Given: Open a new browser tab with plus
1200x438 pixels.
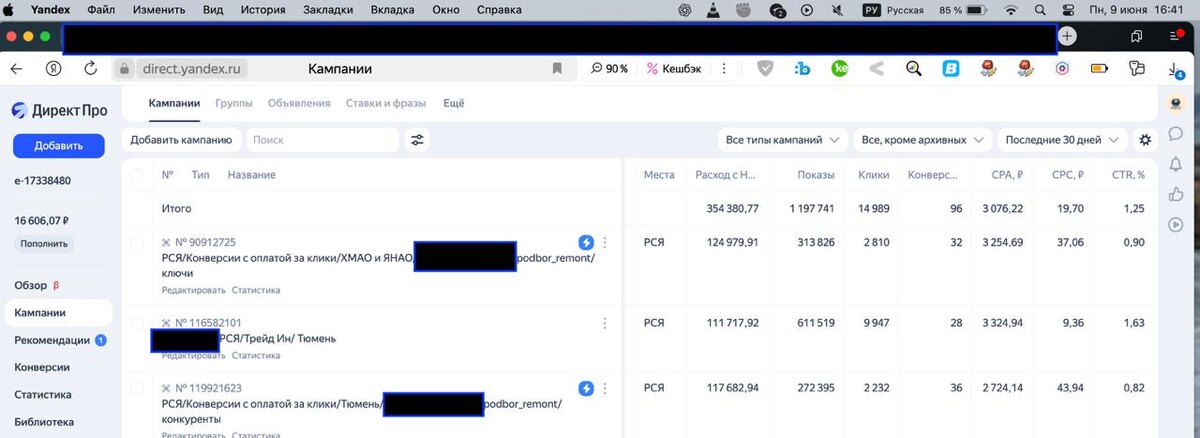Looking at the screenshot, I should (1068, 36).
